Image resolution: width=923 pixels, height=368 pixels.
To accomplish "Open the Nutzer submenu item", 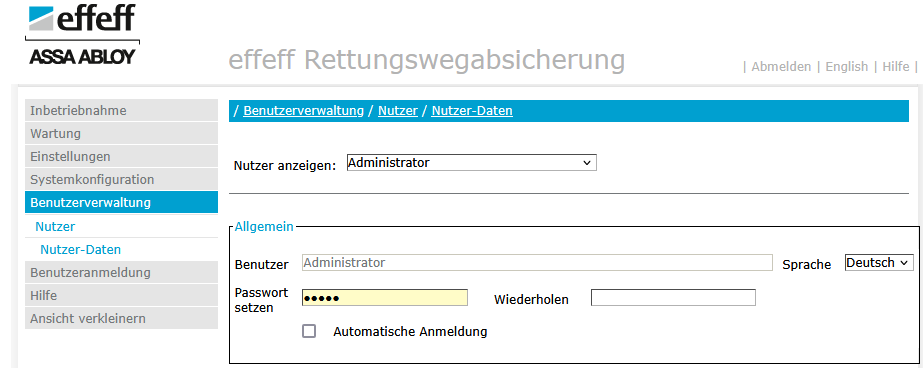I will 55,227.
